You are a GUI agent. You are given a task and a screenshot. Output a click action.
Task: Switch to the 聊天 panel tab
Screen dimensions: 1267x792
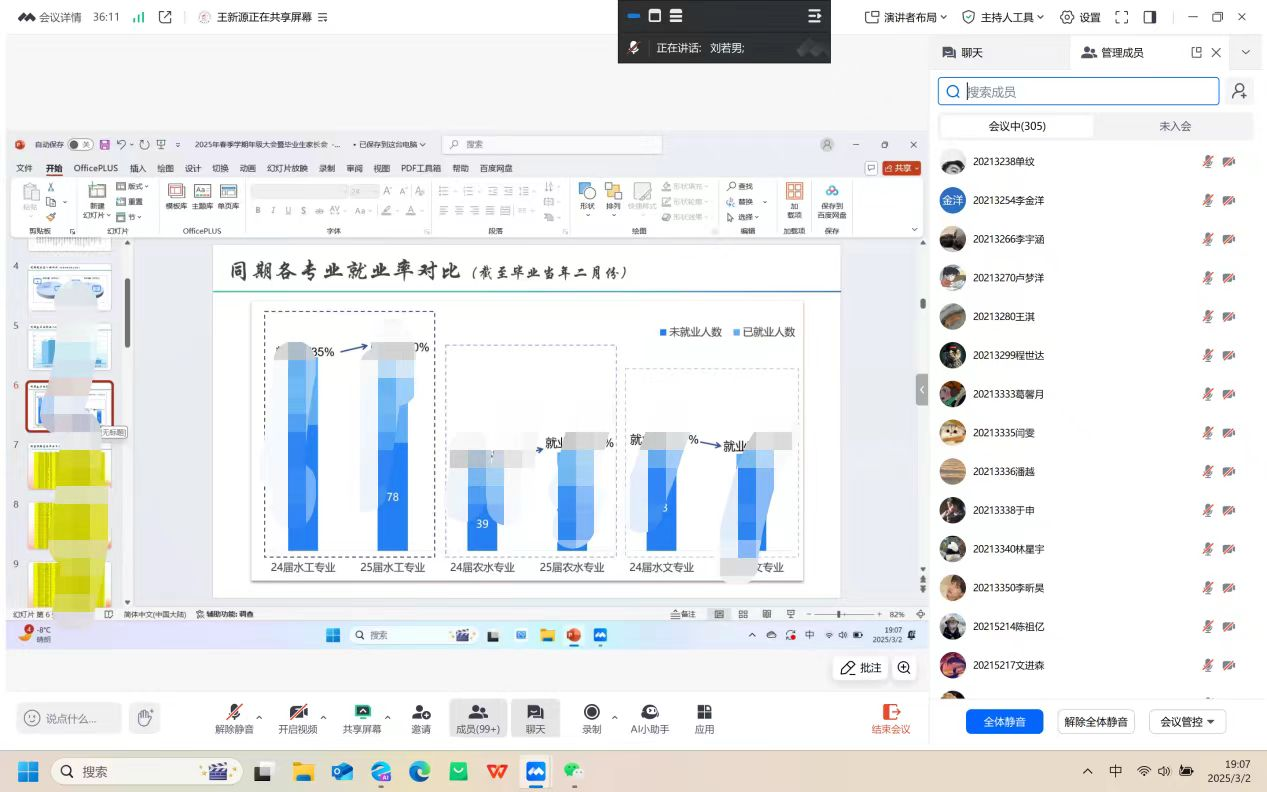click(x=963, y=53)
